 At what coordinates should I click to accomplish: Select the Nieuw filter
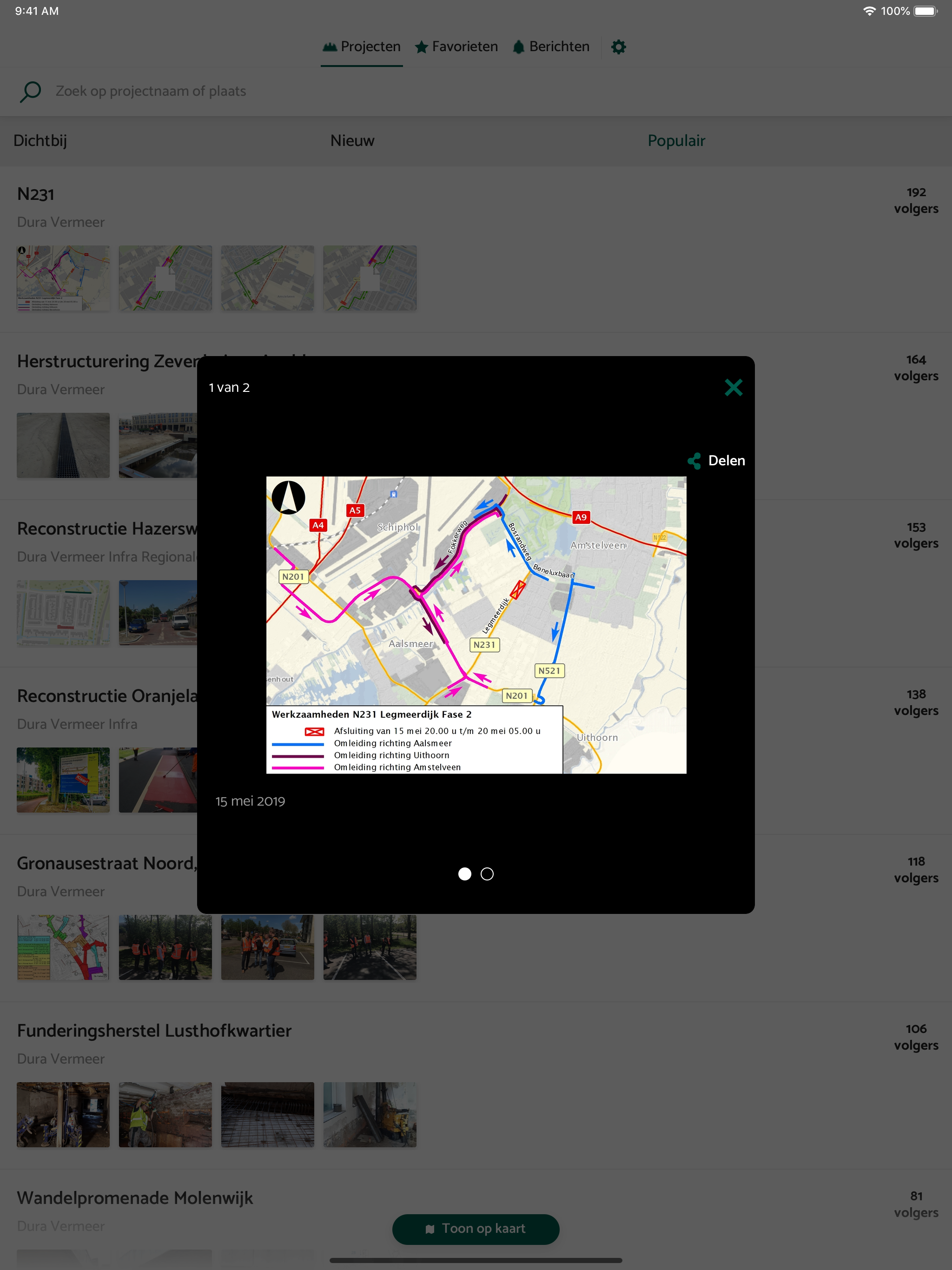click(x=352, y=141)
